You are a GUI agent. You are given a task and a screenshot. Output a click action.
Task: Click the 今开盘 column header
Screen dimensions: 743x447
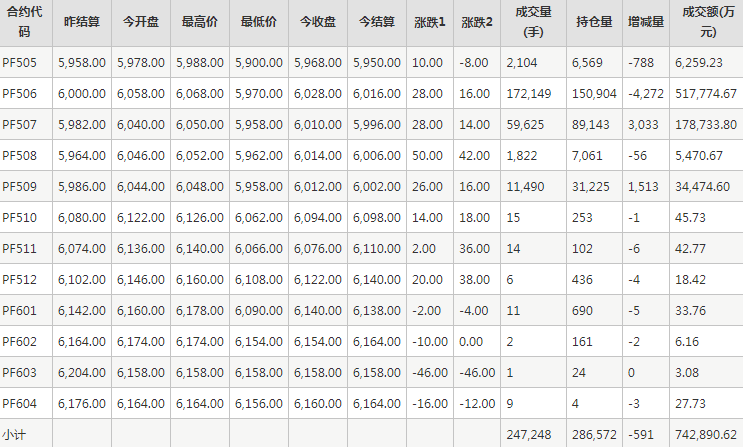point(141,22)
